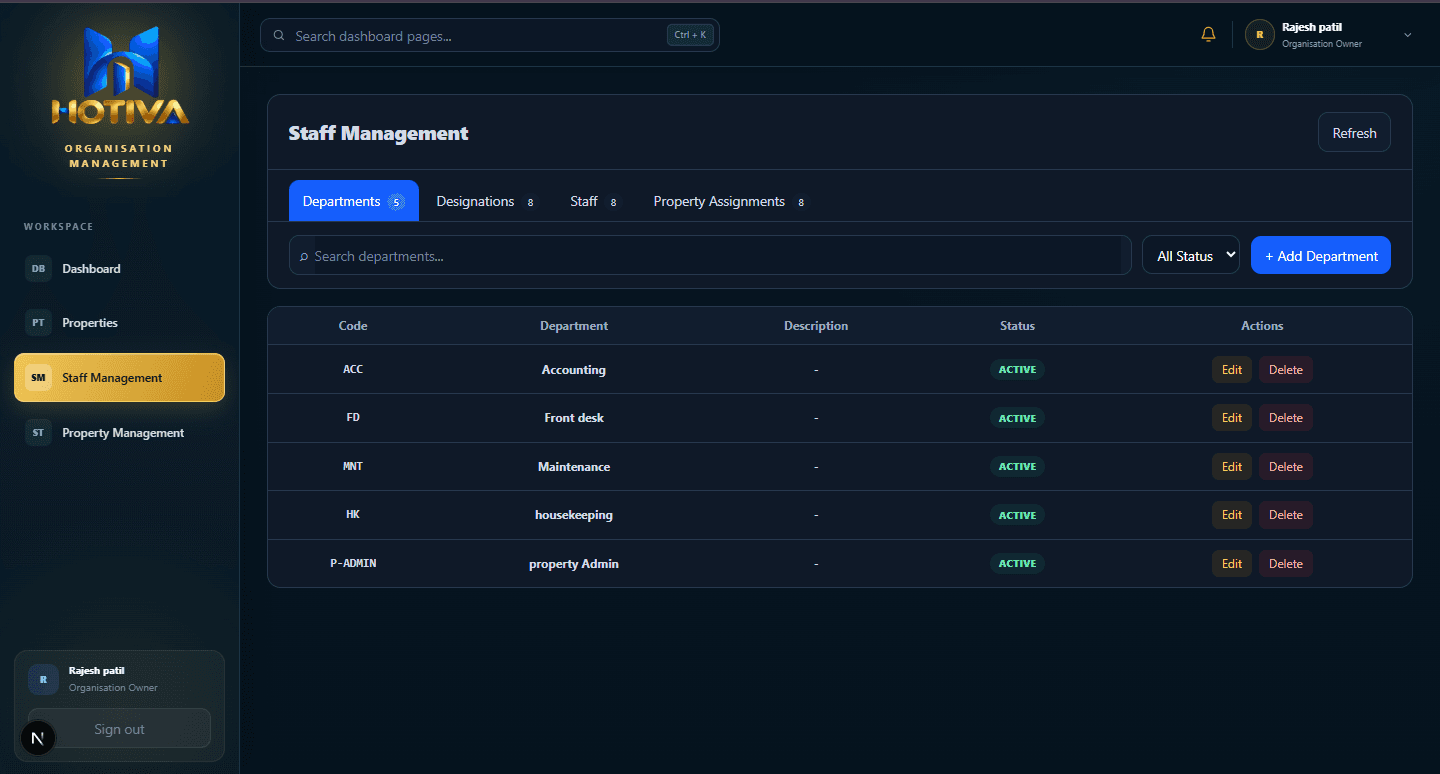Open the Property Assignments tab
Screen dimensions: 1440x774
729,201
